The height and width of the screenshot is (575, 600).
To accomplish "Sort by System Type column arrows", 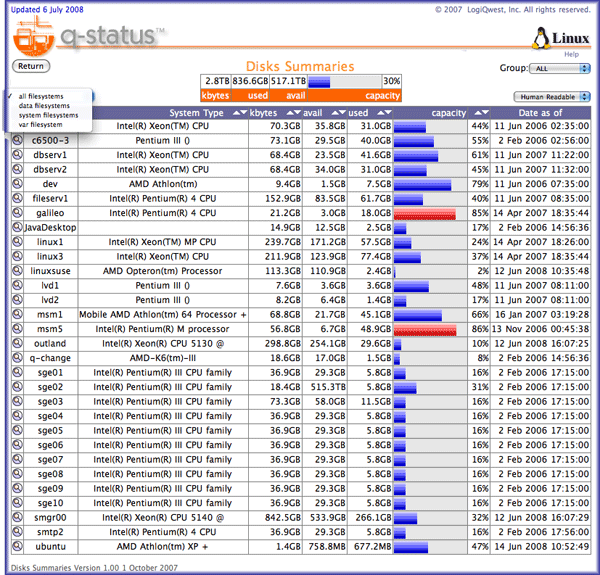I will 240,113.
